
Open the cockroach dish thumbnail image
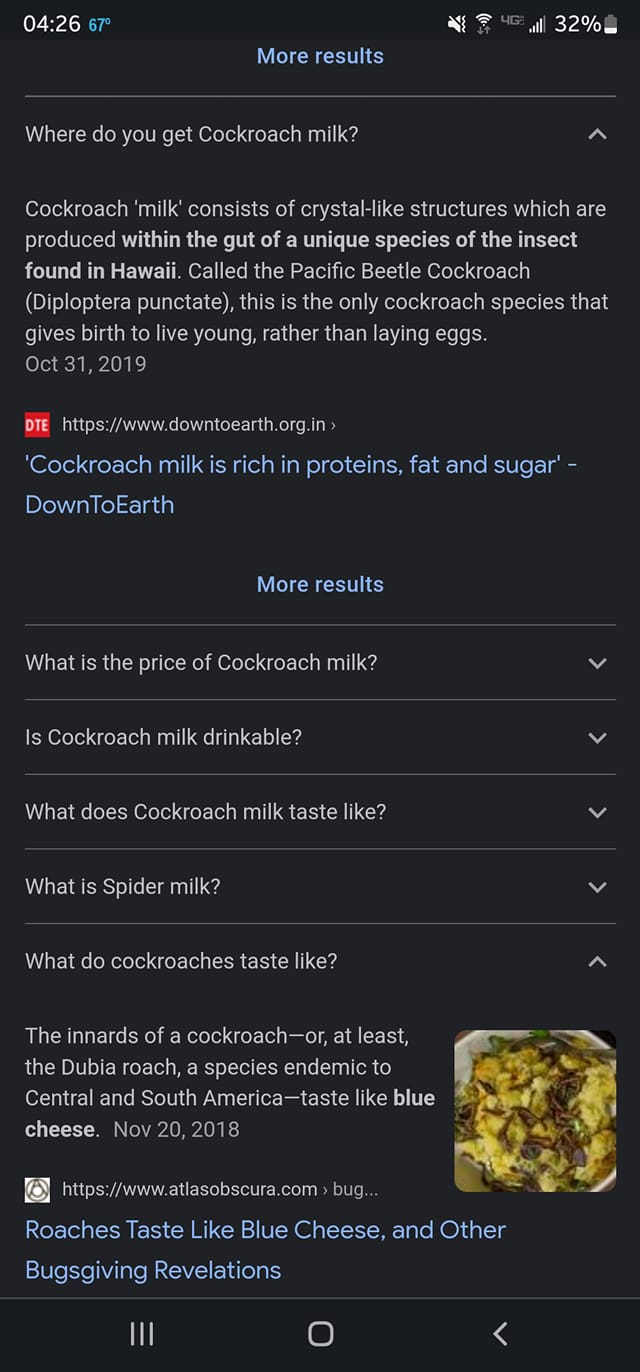535,1111
